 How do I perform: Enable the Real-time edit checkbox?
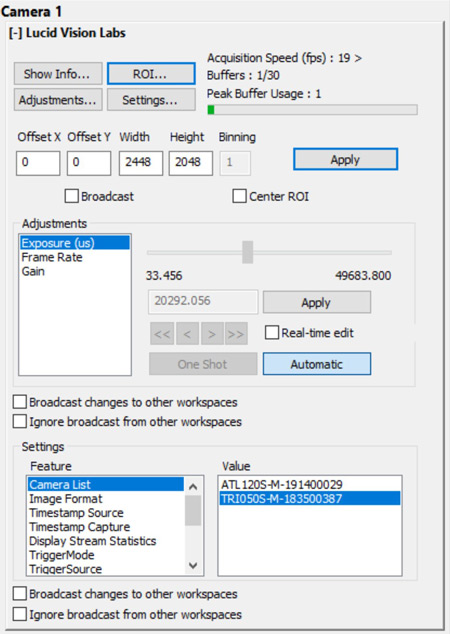pyautogui.click(x=272, y=333)
